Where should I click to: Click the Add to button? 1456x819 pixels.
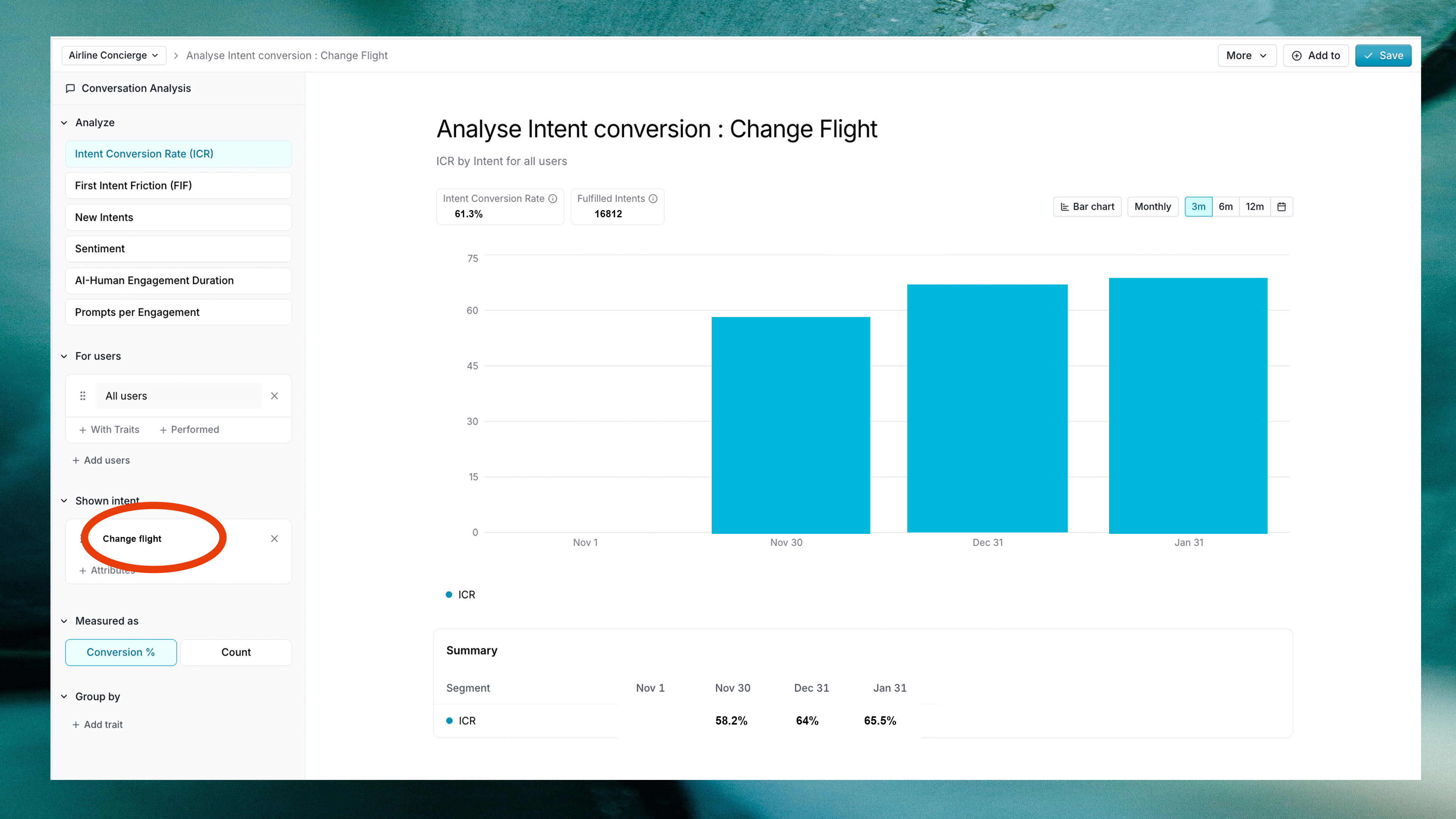(1315, 55)
